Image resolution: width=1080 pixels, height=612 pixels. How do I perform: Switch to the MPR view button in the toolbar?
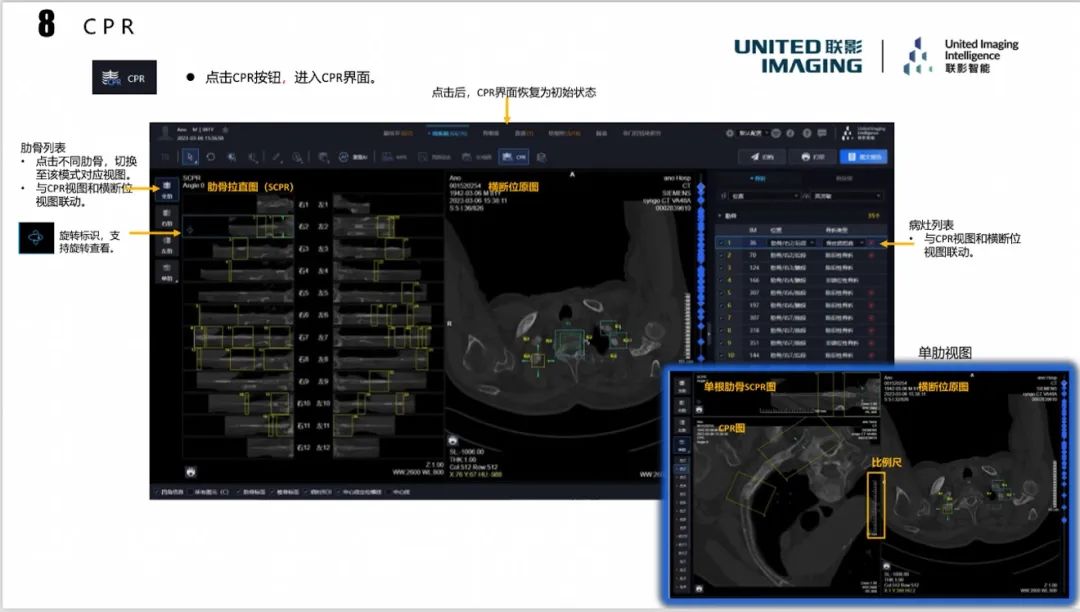tap(395, 157)
